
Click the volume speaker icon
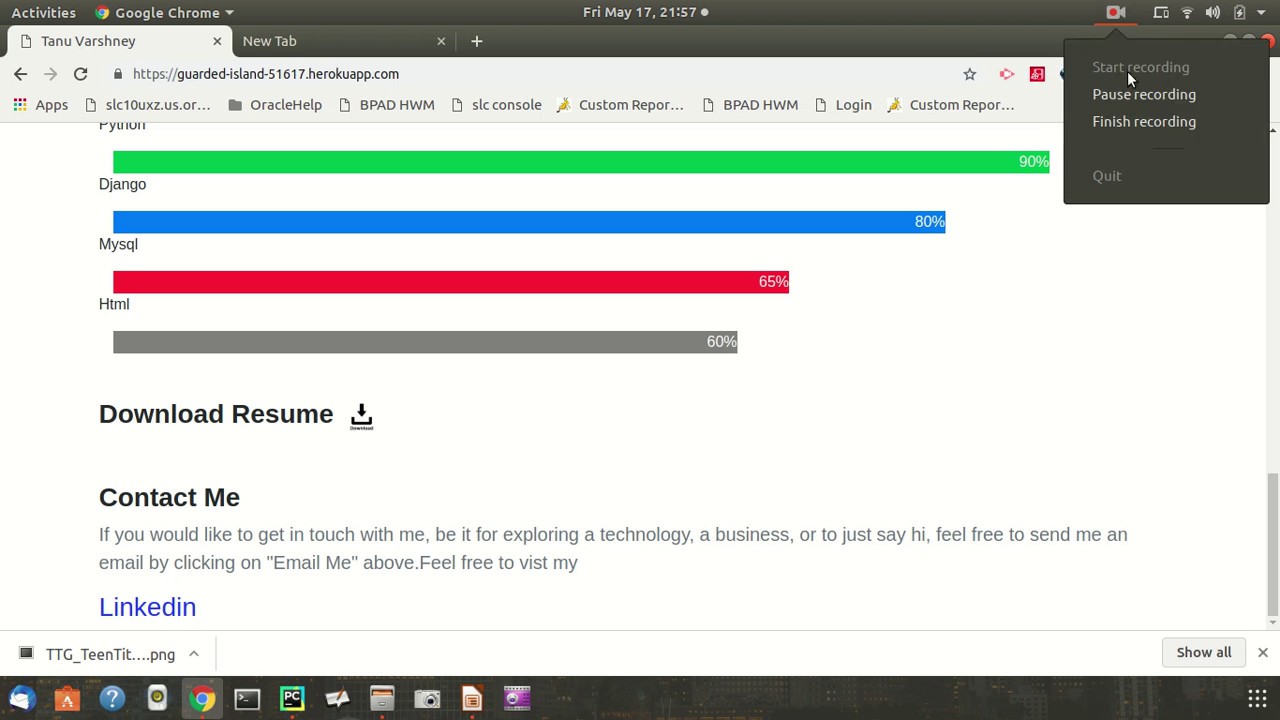pyautogui.click(x=1213, y=12)
